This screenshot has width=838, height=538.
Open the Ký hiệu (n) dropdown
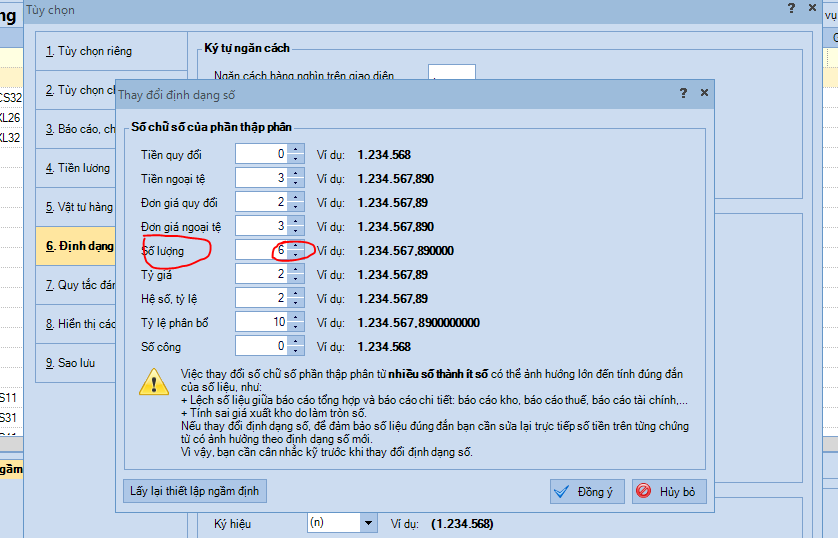pos(368,523)
